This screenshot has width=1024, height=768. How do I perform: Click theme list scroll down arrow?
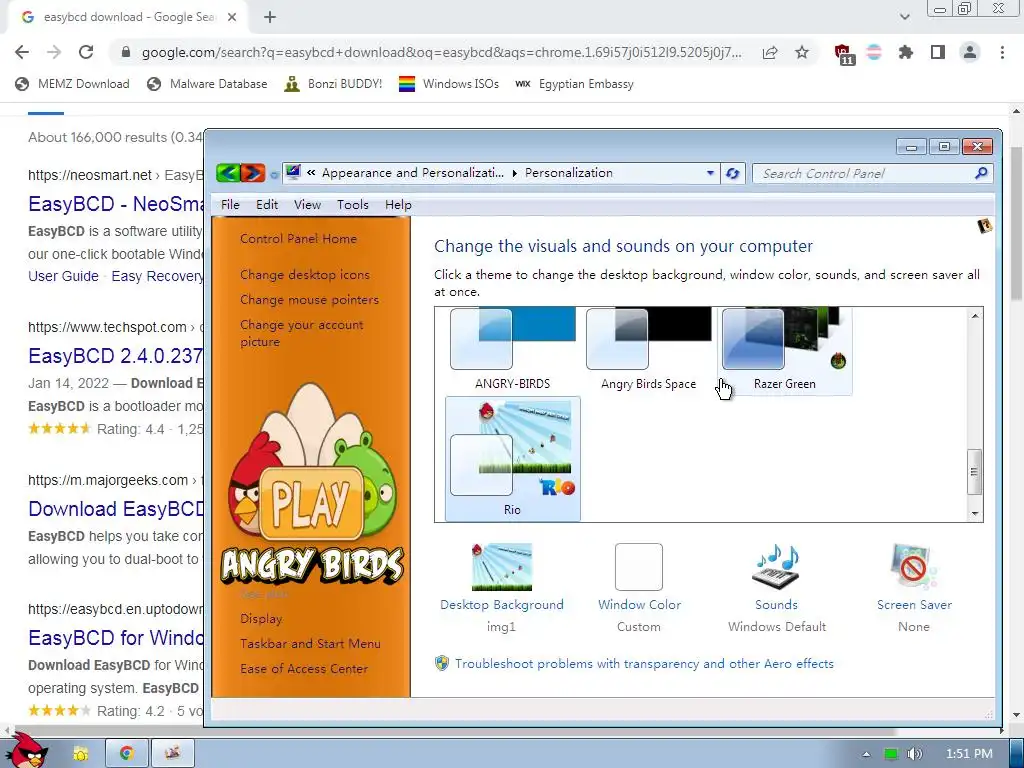[975, 513]
